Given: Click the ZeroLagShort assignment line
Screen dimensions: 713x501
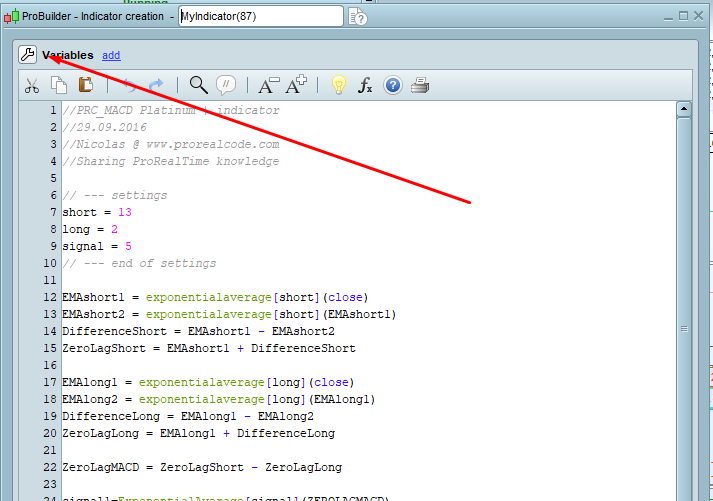Looking at the screenshot, I should (x=209, y=348).
